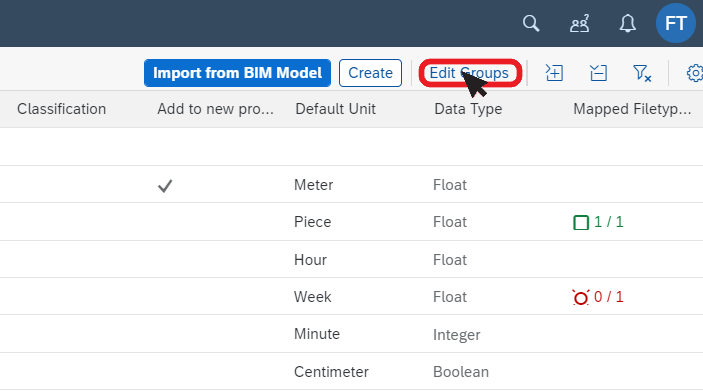
Task: Click the red 0 / 1 mapped filetype indicator
Action: [x=598, y=297]
